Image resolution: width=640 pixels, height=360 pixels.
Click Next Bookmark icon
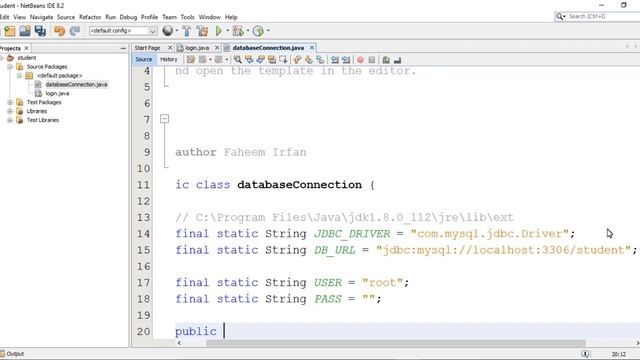point(309,60)
